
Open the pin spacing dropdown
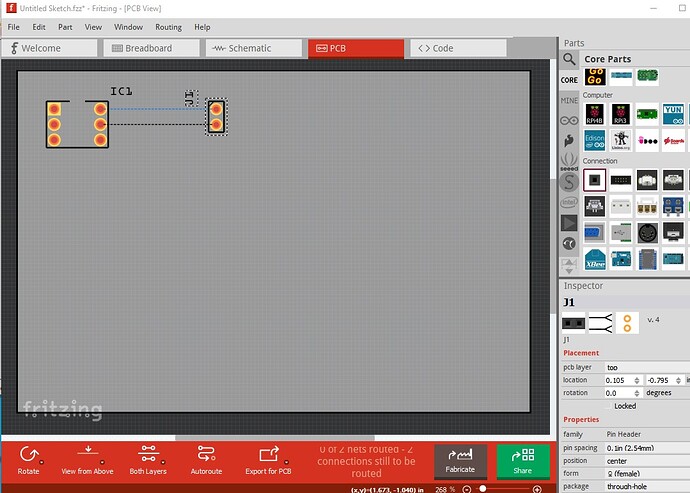point(647,448)
